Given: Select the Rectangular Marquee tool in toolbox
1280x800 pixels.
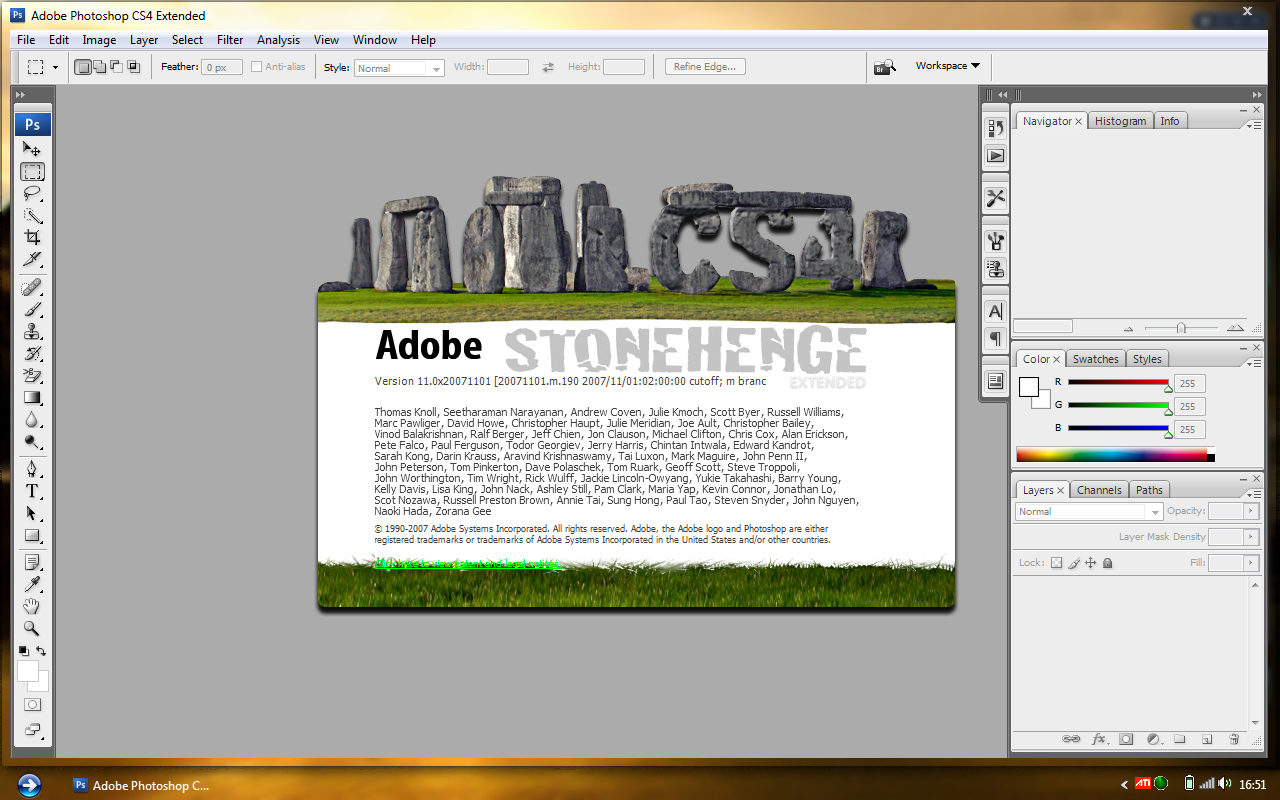Looking at the screenshot, I should (33, 172).
